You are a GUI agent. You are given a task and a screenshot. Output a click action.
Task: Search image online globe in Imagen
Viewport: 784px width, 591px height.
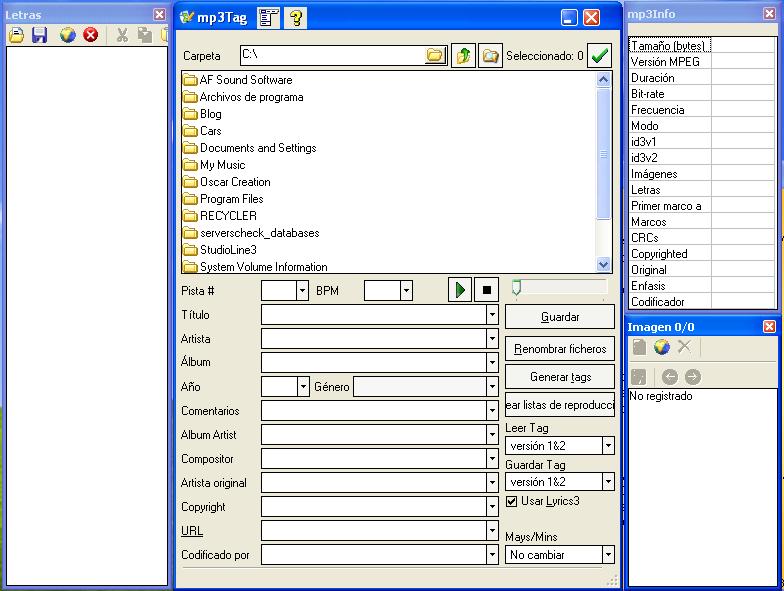(662, 347)
